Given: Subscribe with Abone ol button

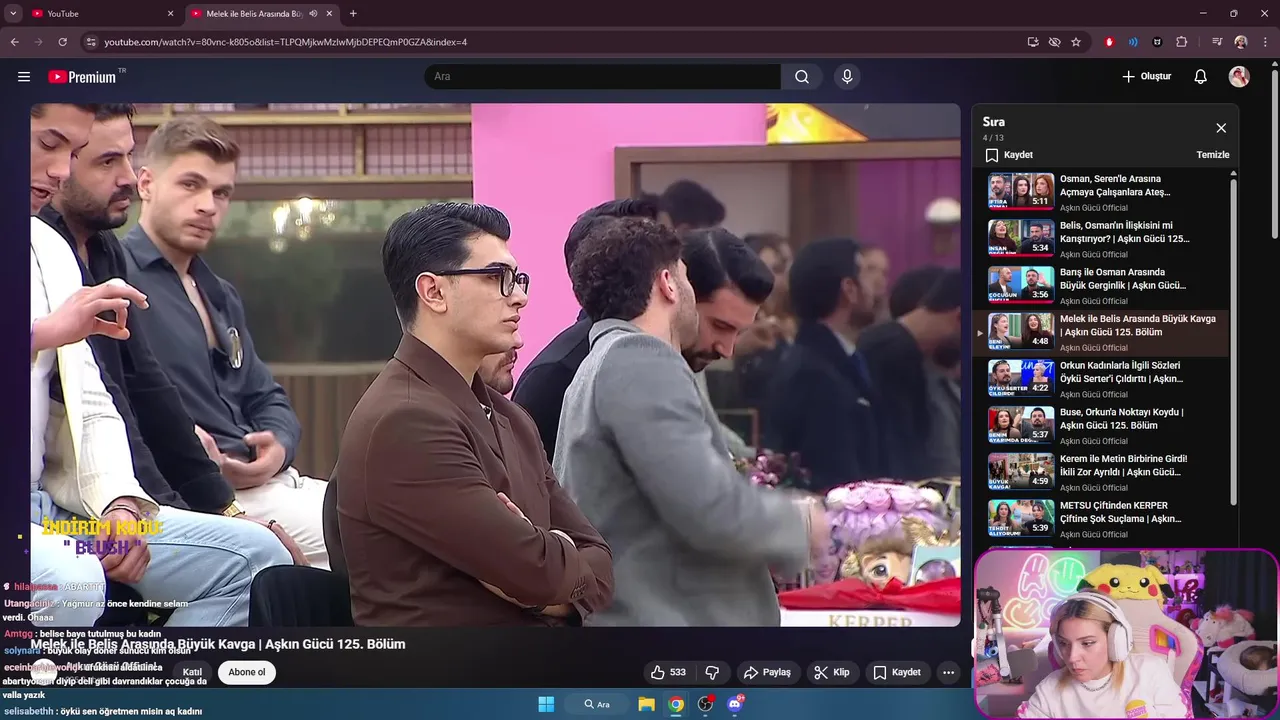Looking at the screenshot, I should [x=247, y=673].
